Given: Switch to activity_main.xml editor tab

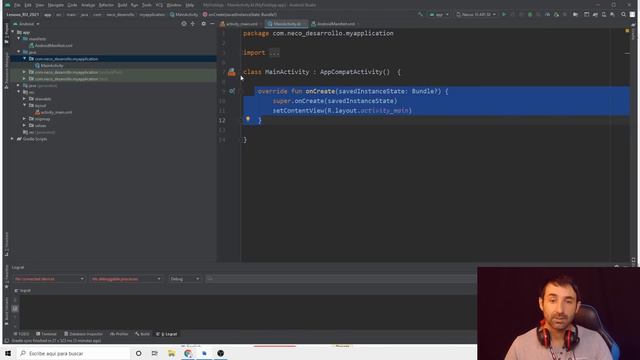Looking at the screenshot, I should [x=239, y=24].
